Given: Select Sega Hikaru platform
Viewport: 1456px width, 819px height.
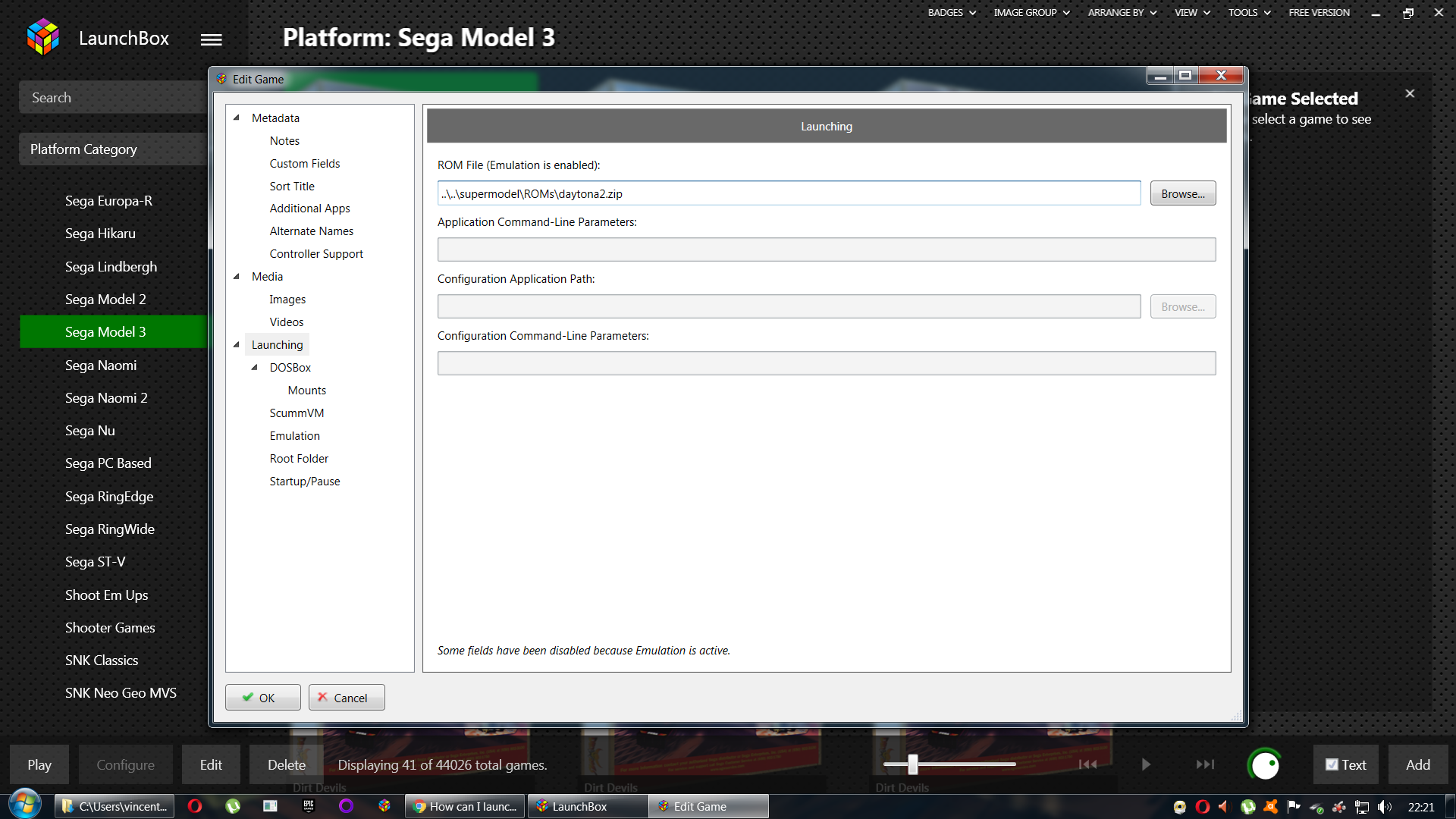Looking at the screenshot, I should click(x=100, y=234).
